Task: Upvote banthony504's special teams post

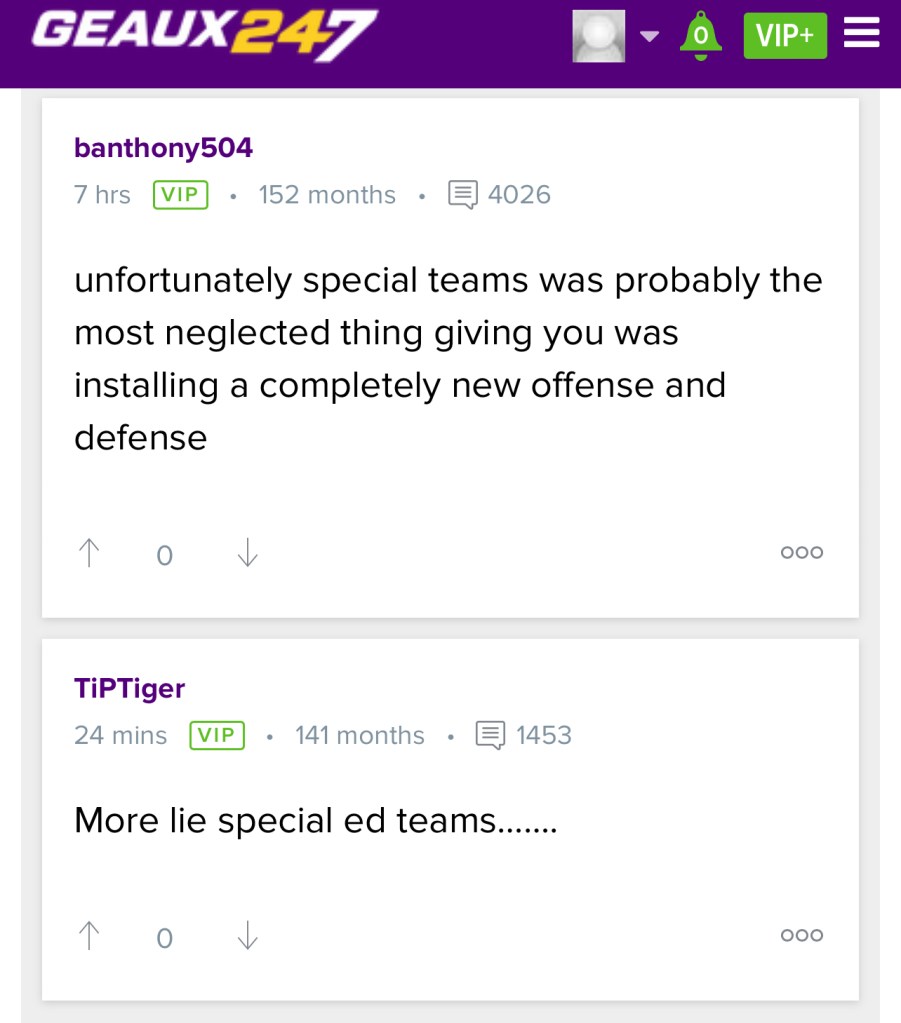Action: point(89,553)
